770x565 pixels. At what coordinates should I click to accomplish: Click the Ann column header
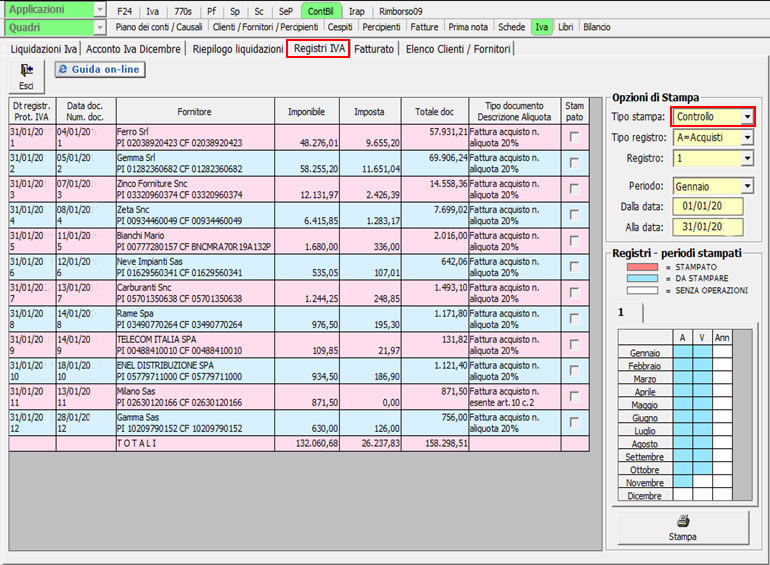(722, 338)
